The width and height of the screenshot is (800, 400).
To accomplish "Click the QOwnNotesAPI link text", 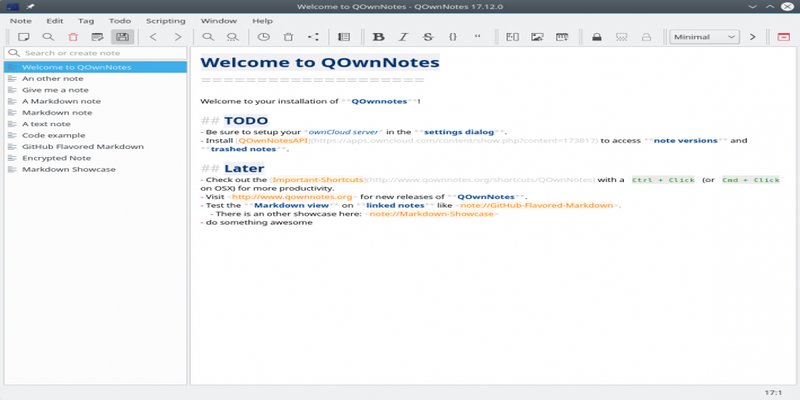I will point(272,140).
